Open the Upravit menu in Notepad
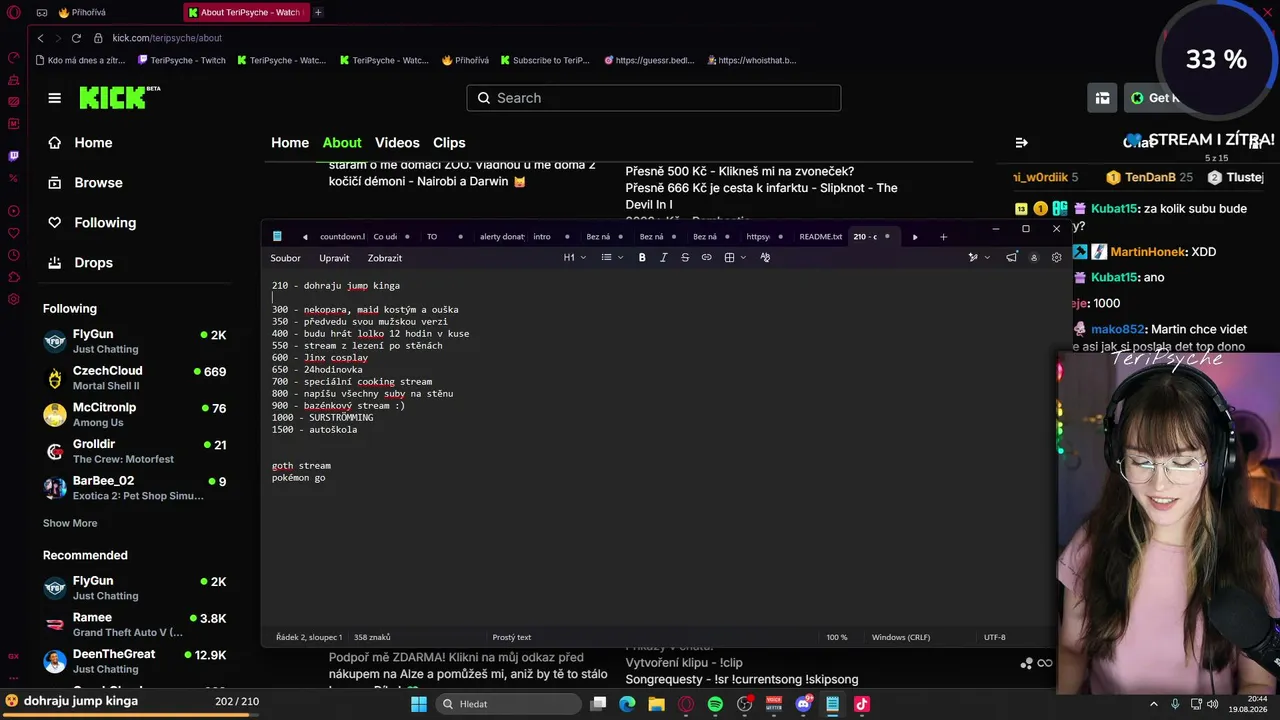 point(334,258)
